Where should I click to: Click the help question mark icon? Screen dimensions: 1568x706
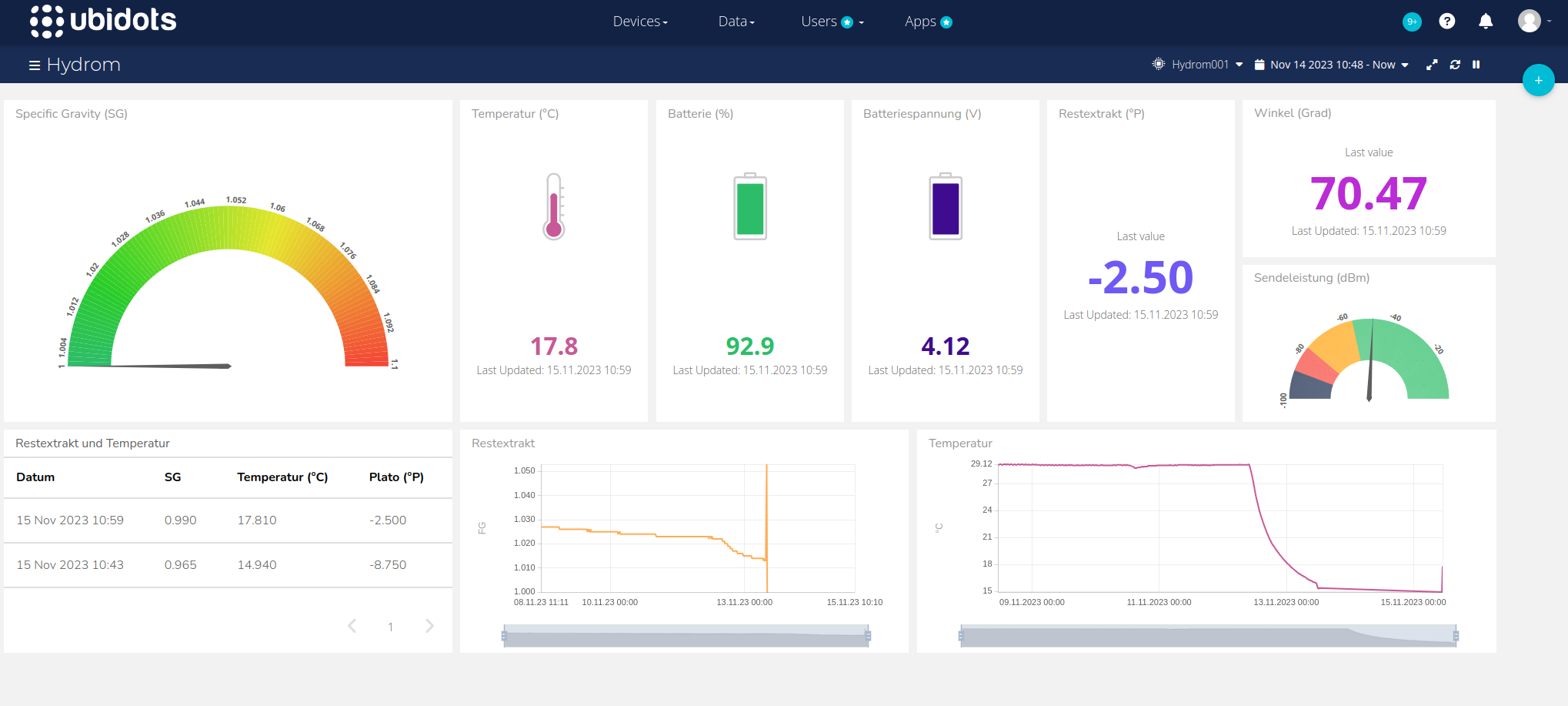click(1447, 22)
